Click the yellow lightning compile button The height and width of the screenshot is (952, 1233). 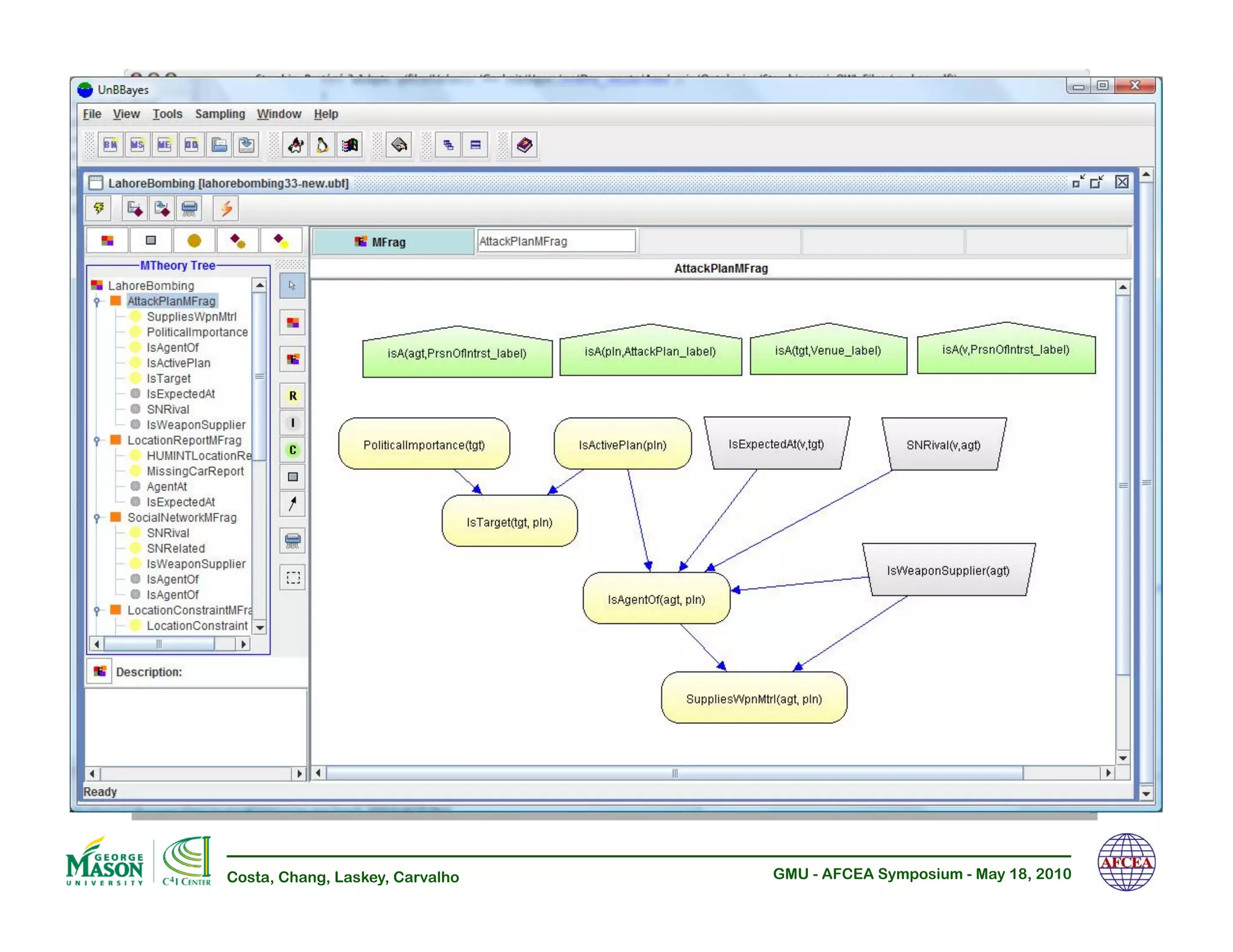pos(99,209)
